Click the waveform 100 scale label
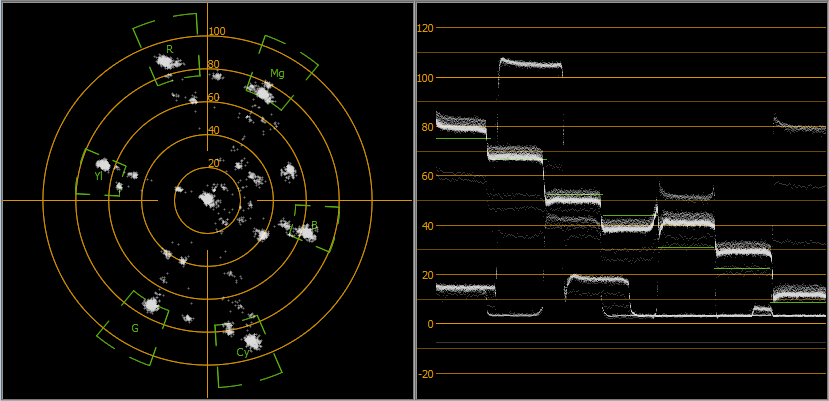829x401 pixels. click(x=425, y=78)
